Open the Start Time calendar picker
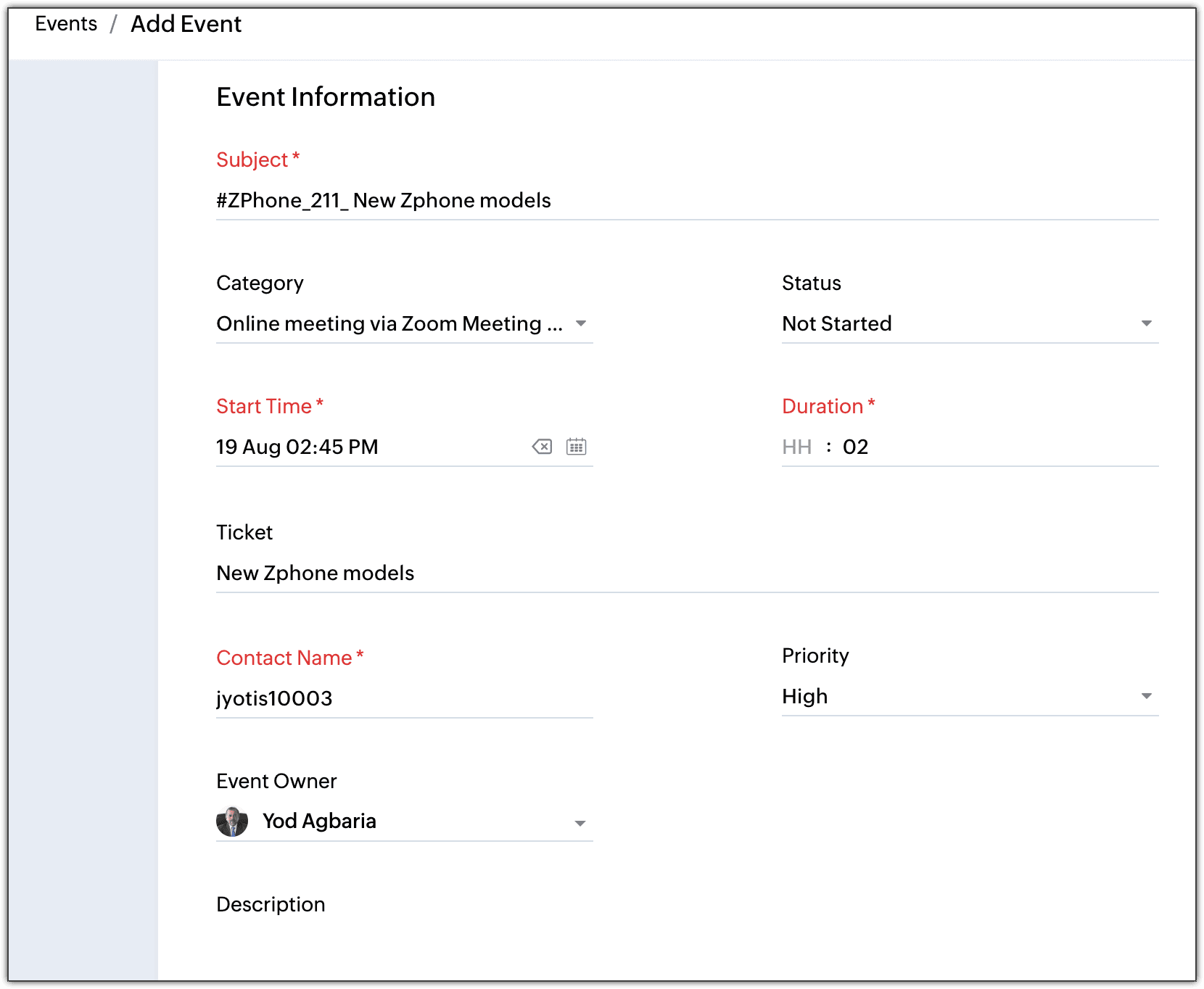 [x=577, y=447]
